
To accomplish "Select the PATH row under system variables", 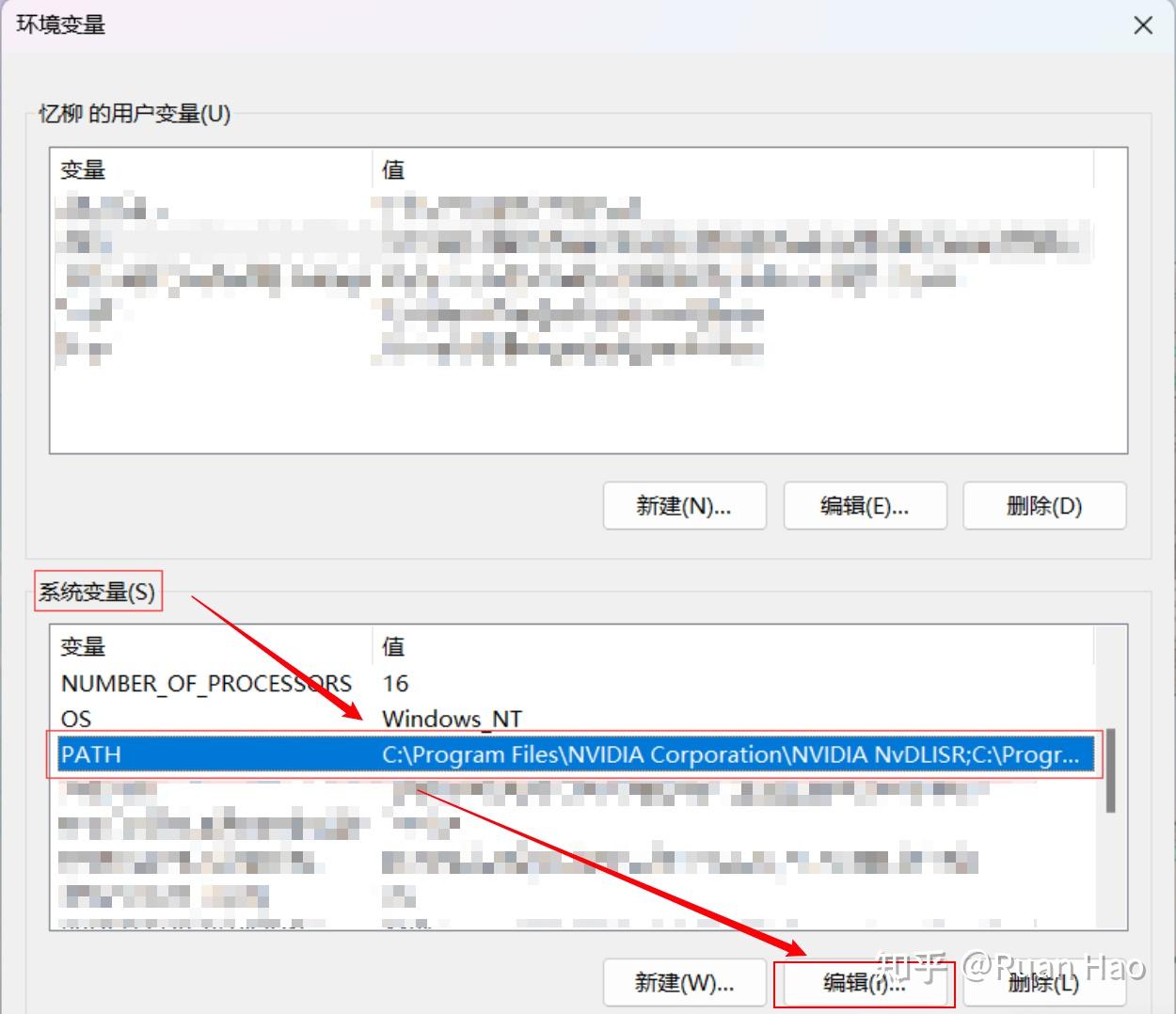I will point(282,754).
